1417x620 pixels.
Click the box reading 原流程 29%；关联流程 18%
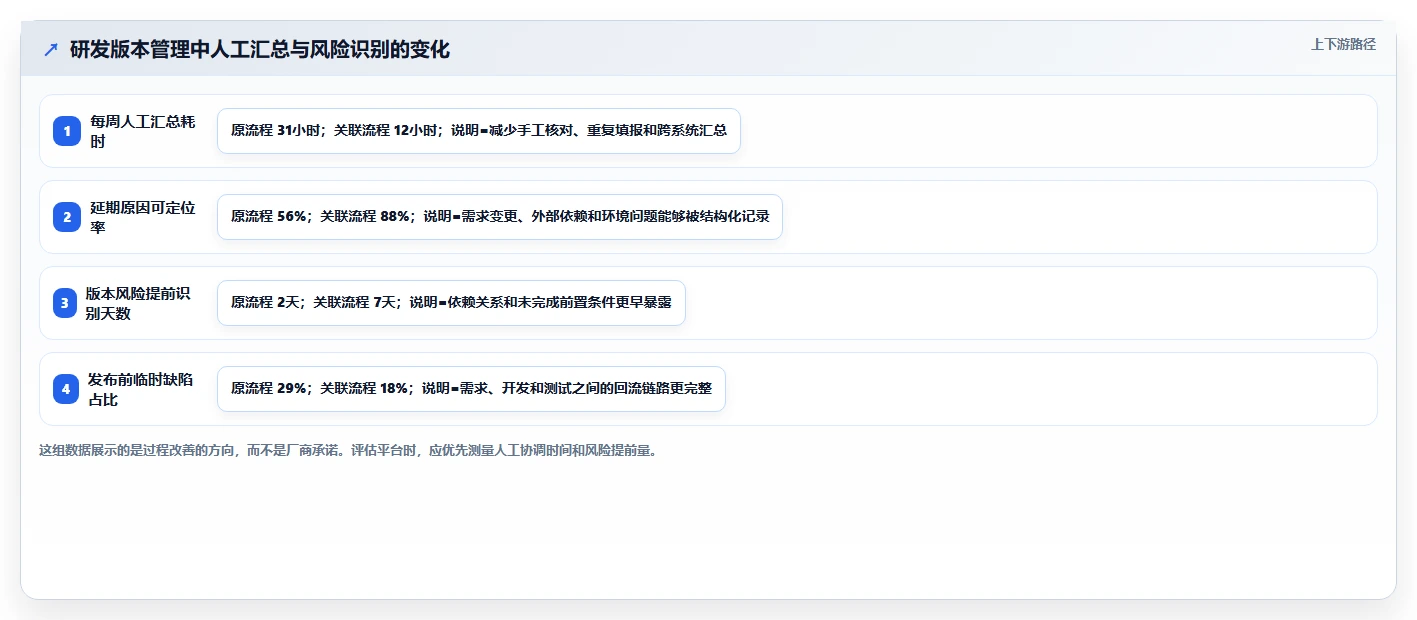pos(471,389)
